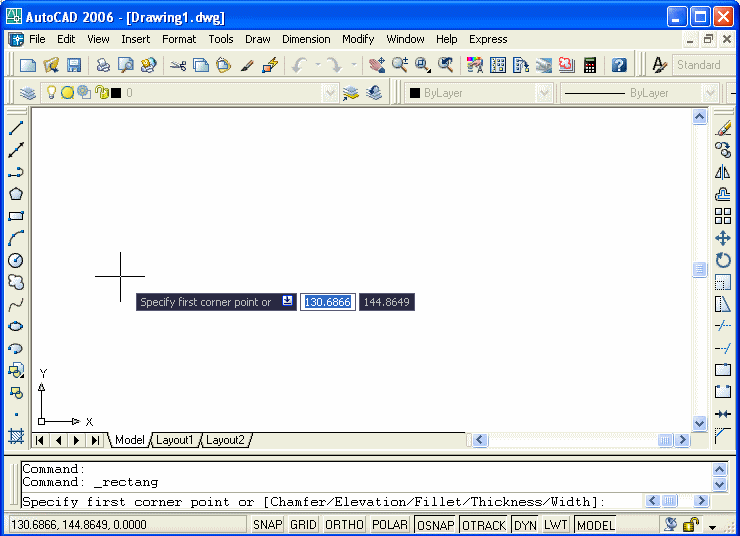Image resolution: width=740 pixels, height=536 pixels.
Task: Open the Help question mark icon
Action: 619,65
